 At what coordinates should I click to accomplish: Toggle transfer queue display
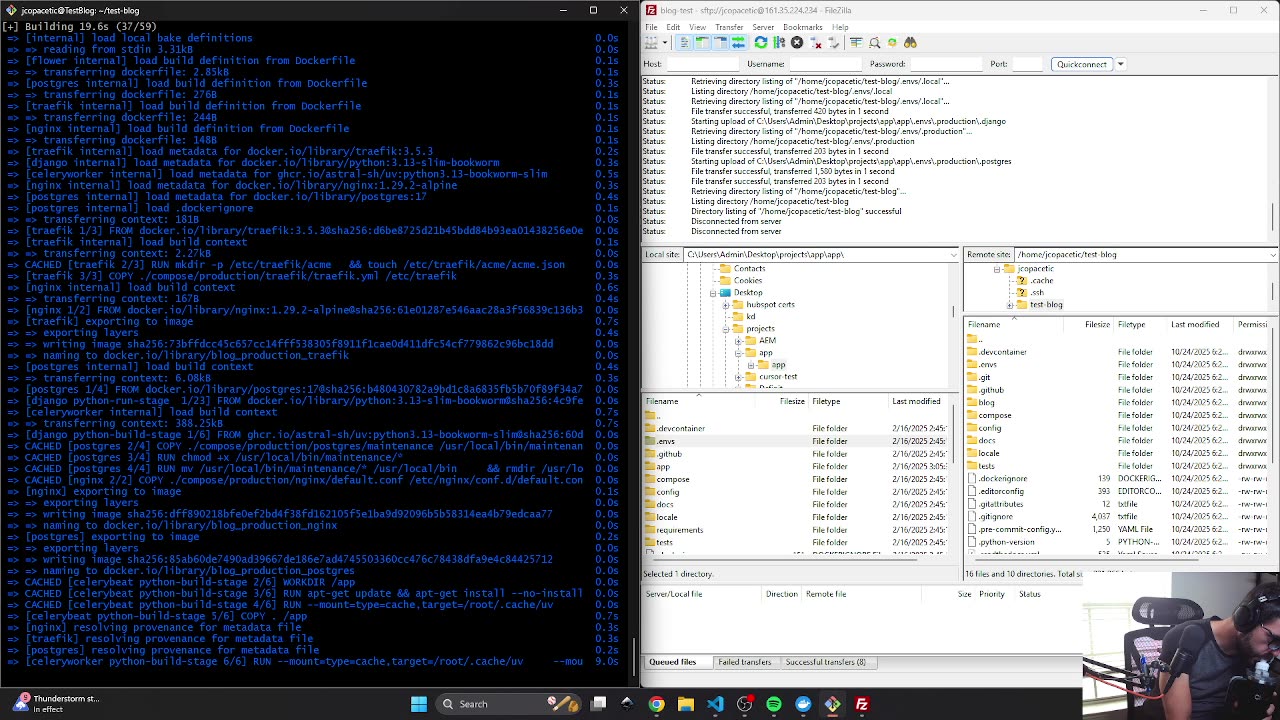pos(738,43)
